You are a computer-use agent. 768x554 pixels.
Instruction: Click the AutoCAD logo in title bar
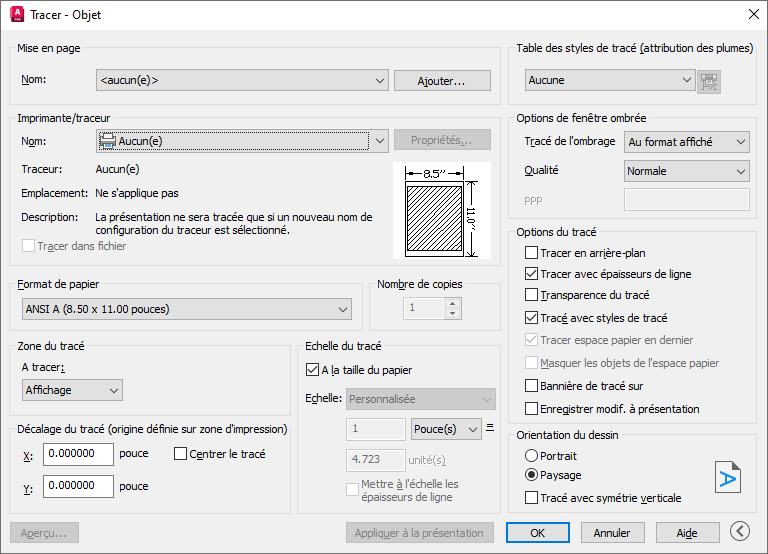tap(17, 15)
